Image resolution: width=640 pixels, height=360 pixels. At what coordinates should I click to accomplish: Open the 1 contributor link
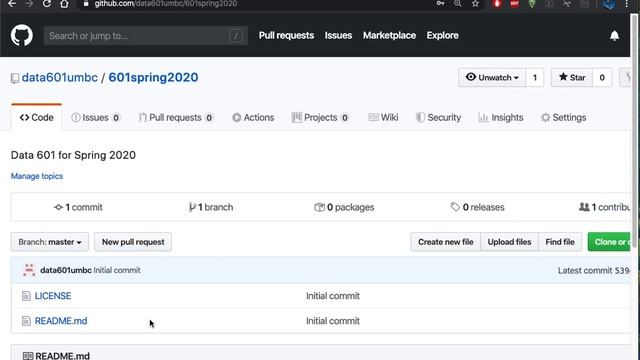[x=604, y=207]
